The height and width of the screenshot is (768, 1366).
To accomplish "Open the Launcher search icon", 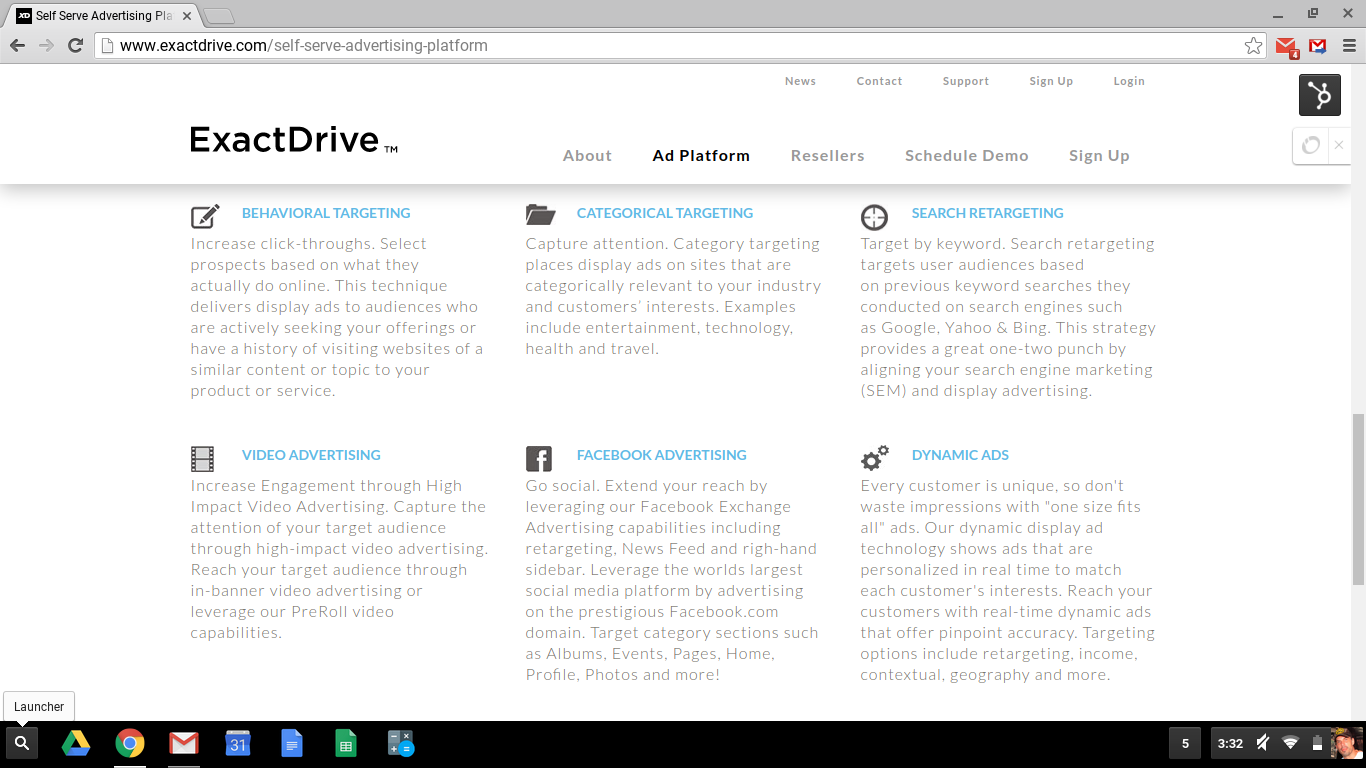I will click(22, 743).
